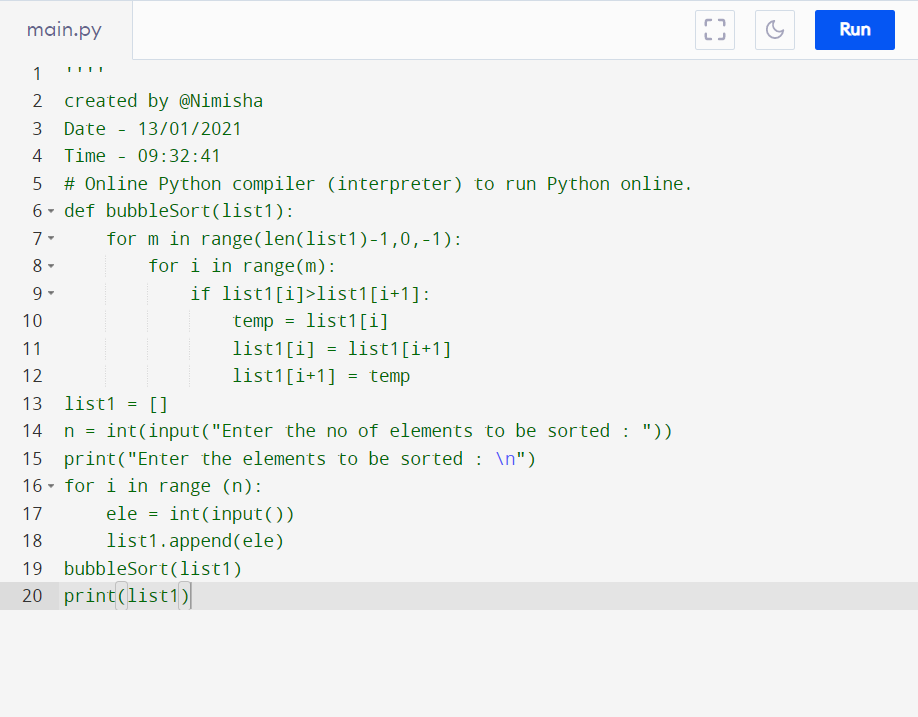Viewport: 918px width, 717px height.
Task: Collapse the 'if list1[i]>list1[i+1]' block
Action: (x=51, y=293)
